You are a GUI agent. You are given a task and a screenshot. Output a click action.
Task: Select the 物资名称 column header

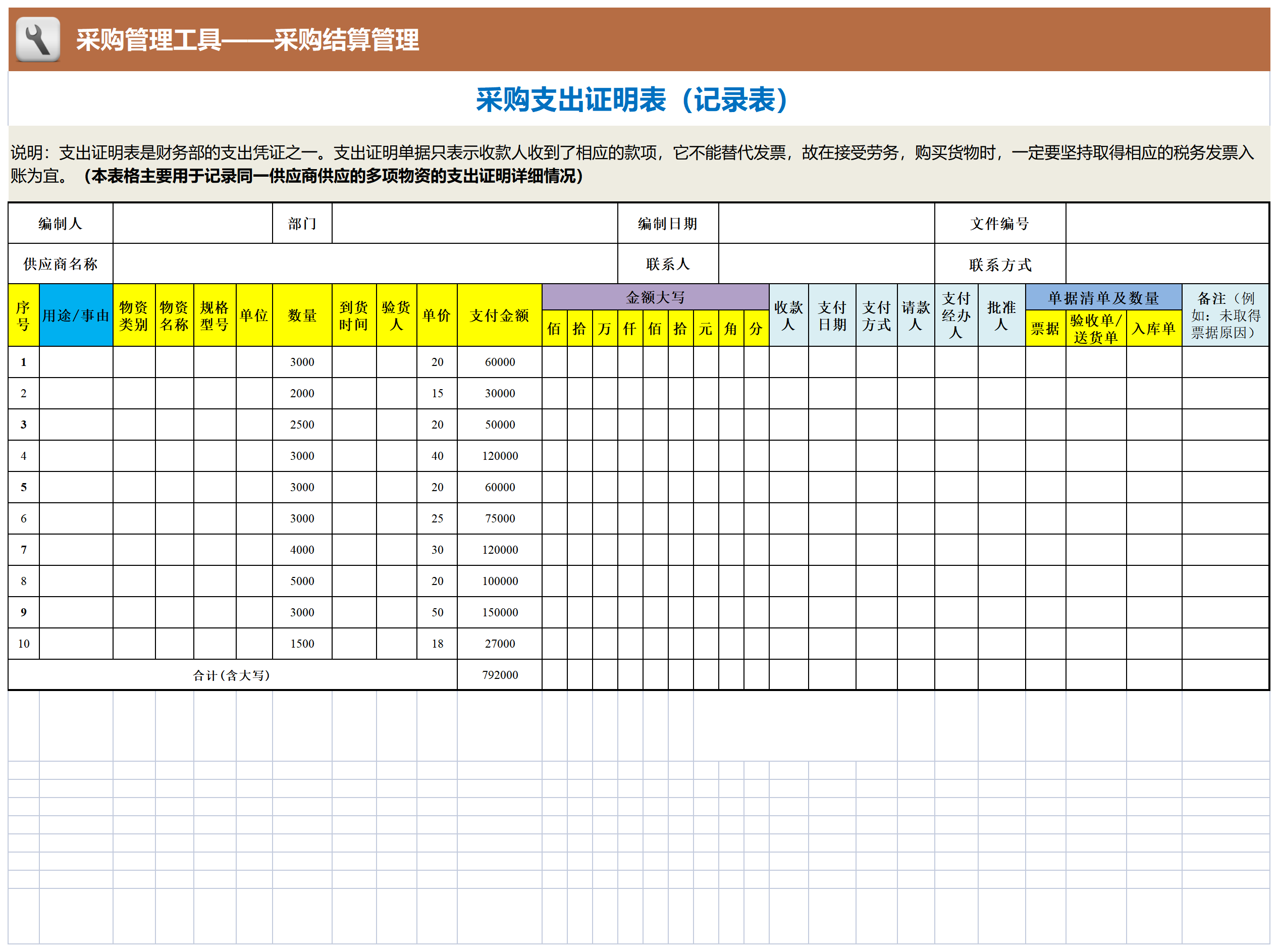(x=174, y=315)
